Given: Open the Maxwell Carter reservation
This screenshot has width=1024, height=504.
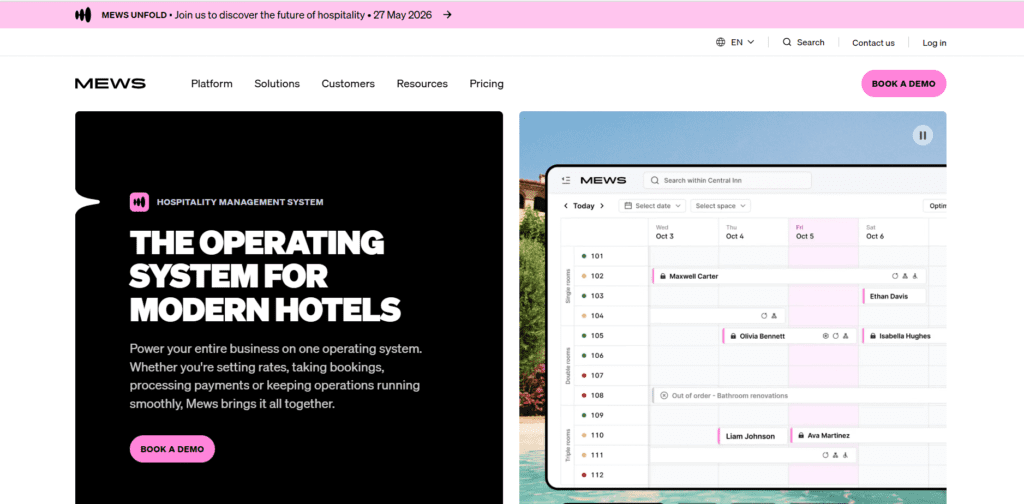Looking at the screenshot, I should pos(788,276).
